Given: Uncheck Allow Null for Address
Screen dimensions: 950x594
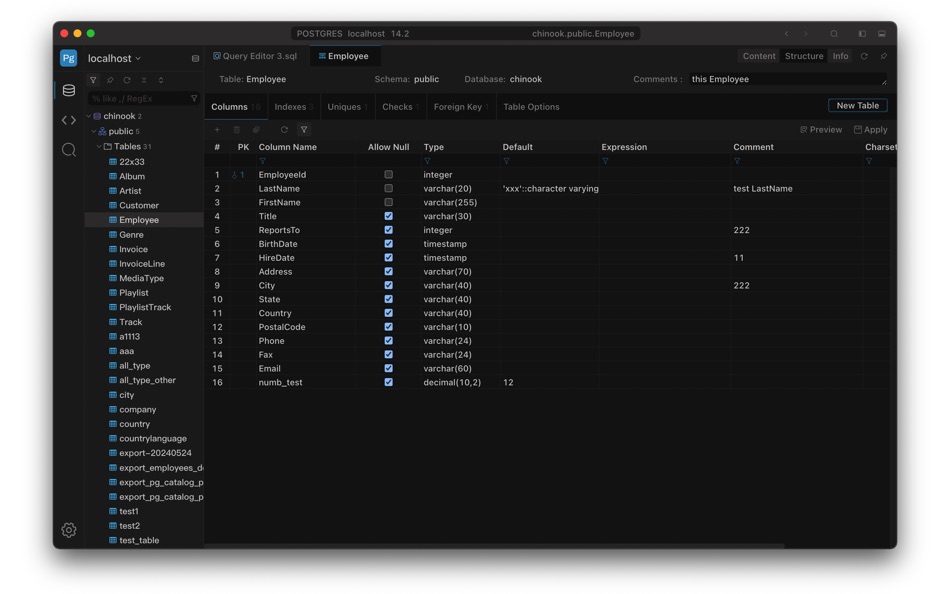Looking at the screenshot, I should pos(388,272).
